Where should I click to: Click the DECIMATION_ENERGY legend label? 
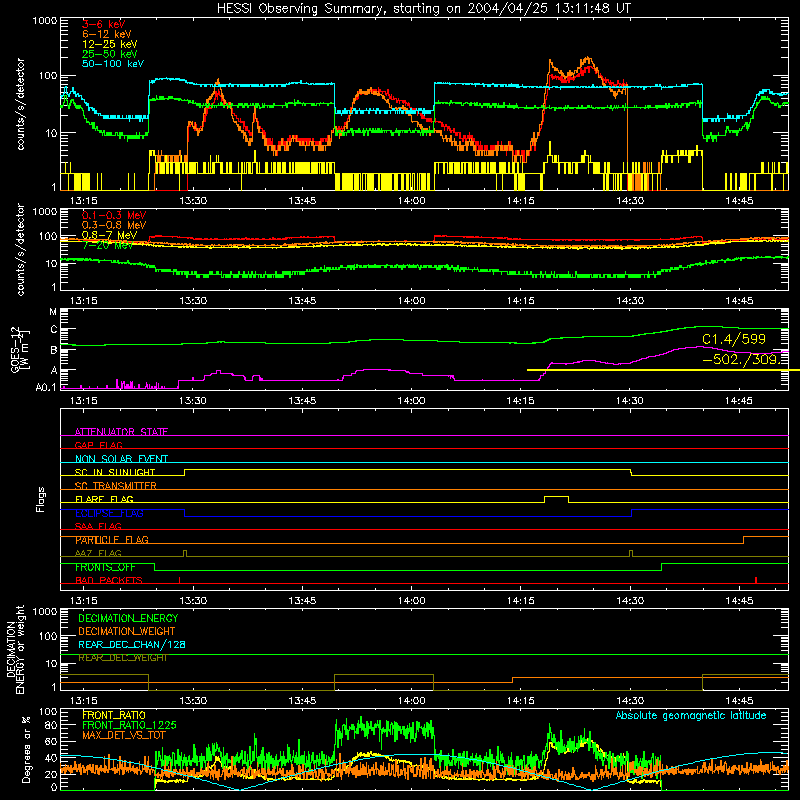click(128, 618)
